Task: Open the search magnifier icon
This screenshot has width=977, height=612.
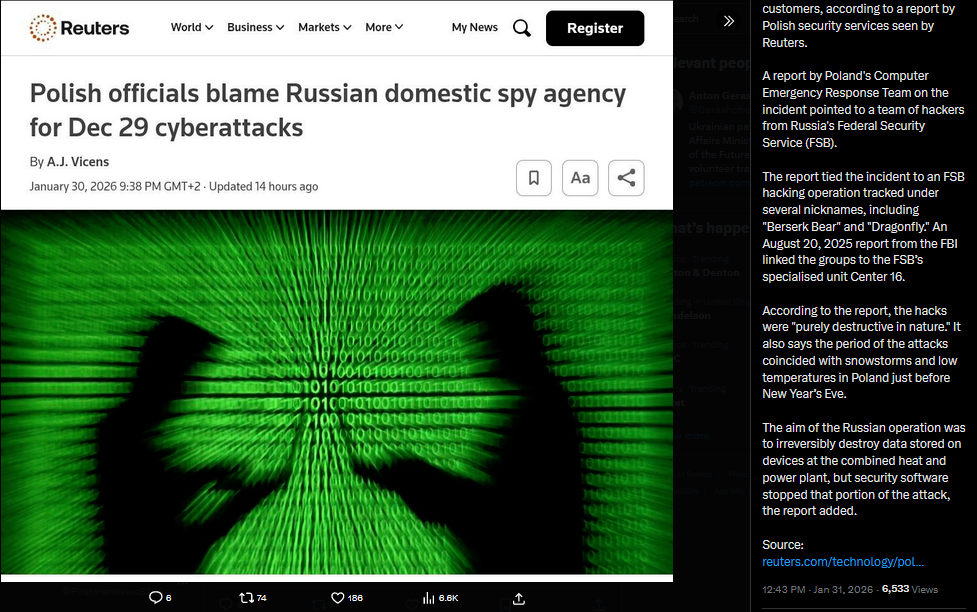Action: pyautogui.click(x=522, y=28)
